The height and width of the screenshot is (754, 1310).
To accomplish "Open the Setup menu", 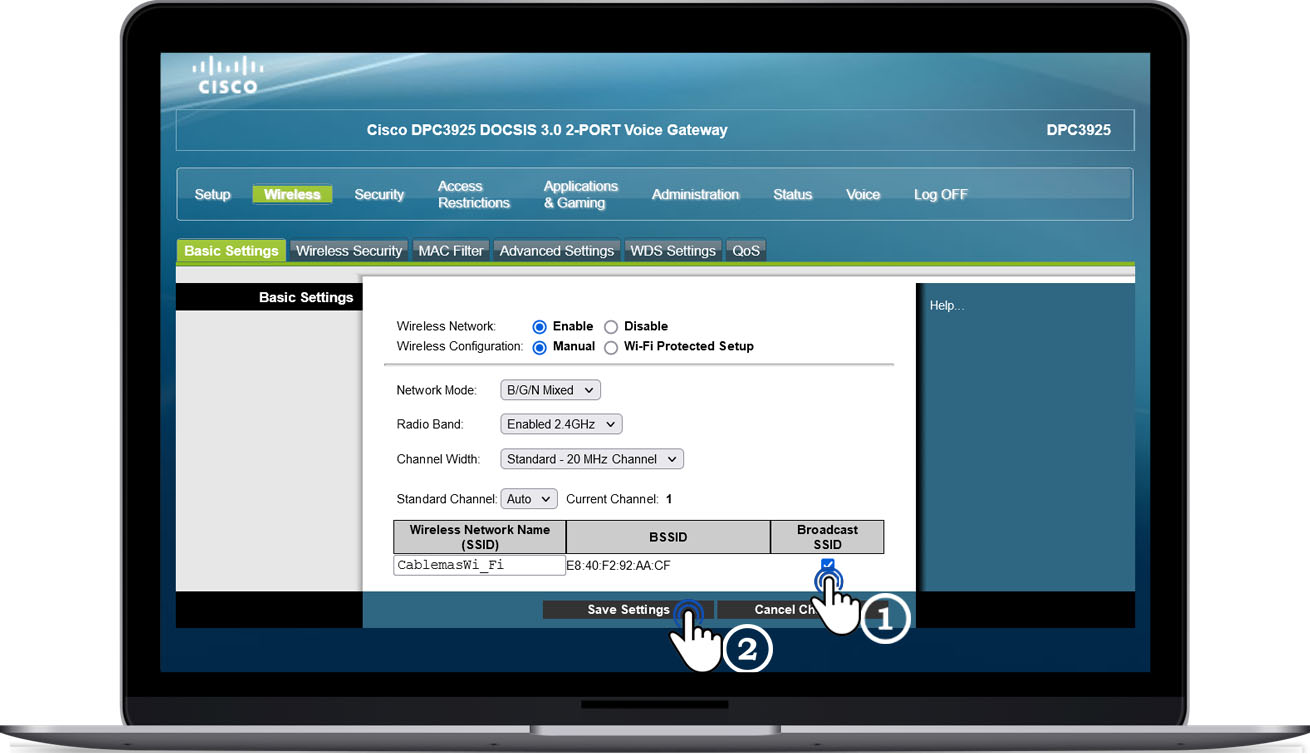I will (212, 194).
